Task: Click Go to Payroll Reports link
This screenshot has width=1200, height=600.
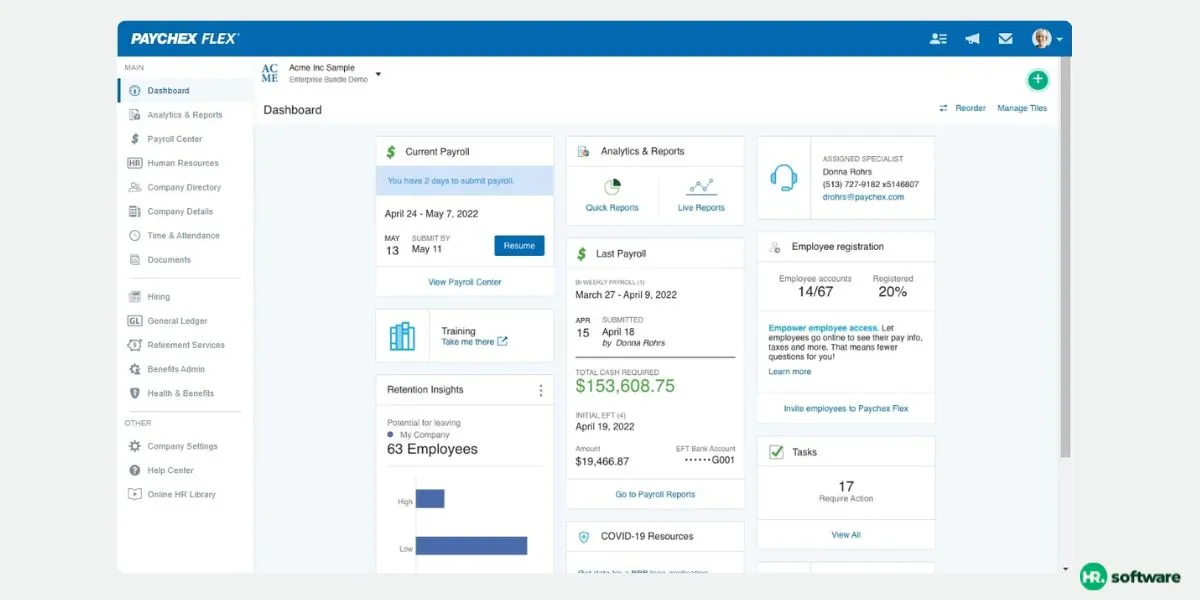Action: [655, 494]
